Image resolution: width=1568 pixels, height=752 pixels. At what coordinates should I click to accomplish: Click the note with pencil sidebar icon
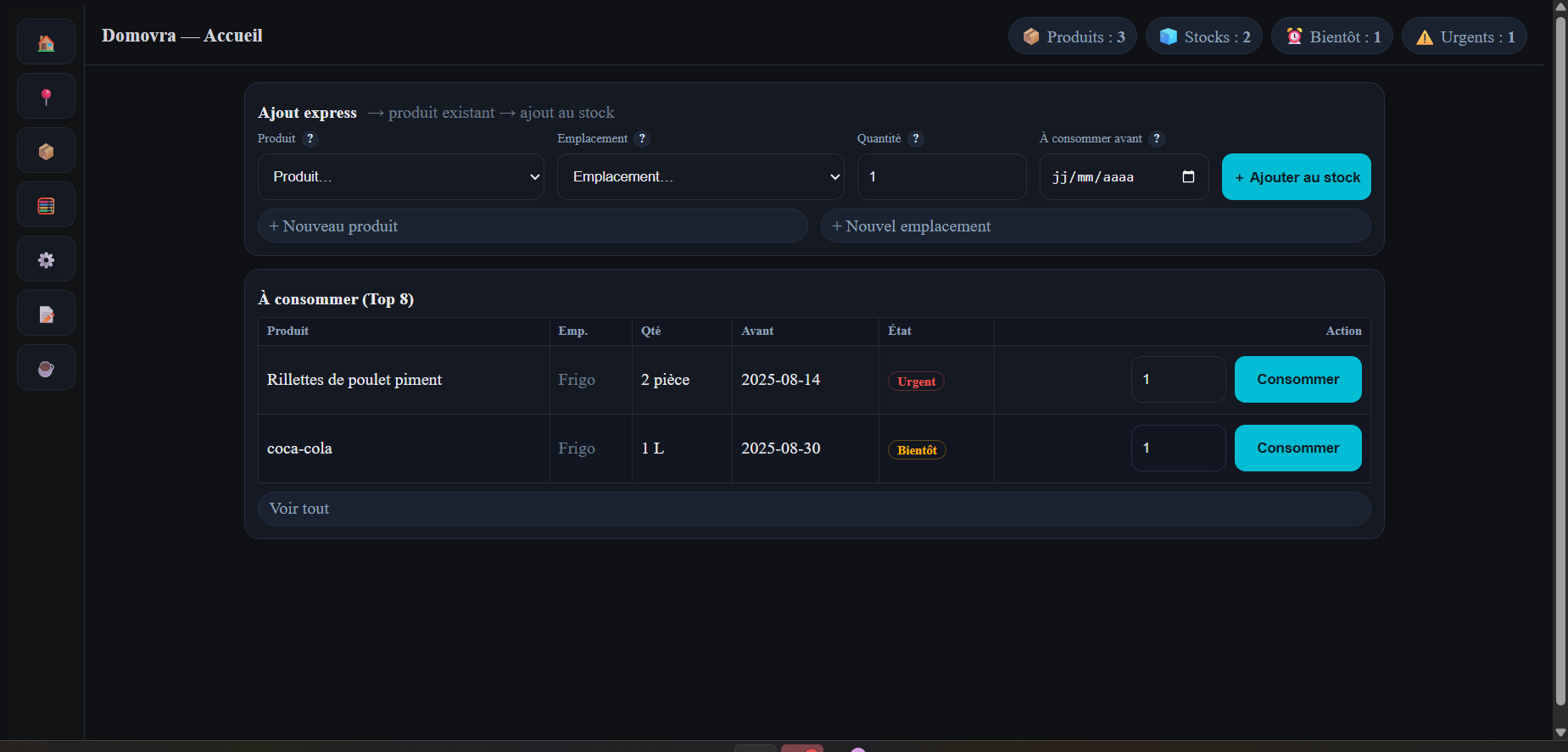click(x=46, y=314)
